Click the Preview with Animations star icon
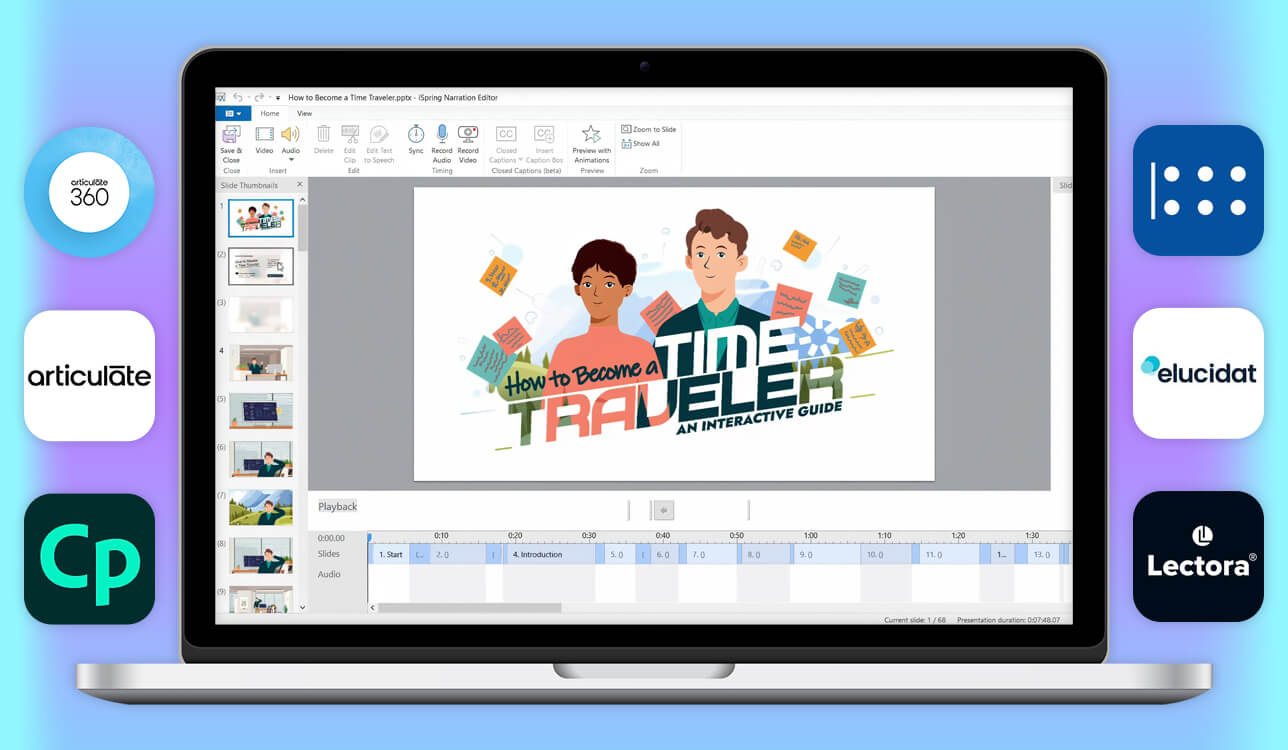Screen dimensions: 1288x750 (591, 134)
